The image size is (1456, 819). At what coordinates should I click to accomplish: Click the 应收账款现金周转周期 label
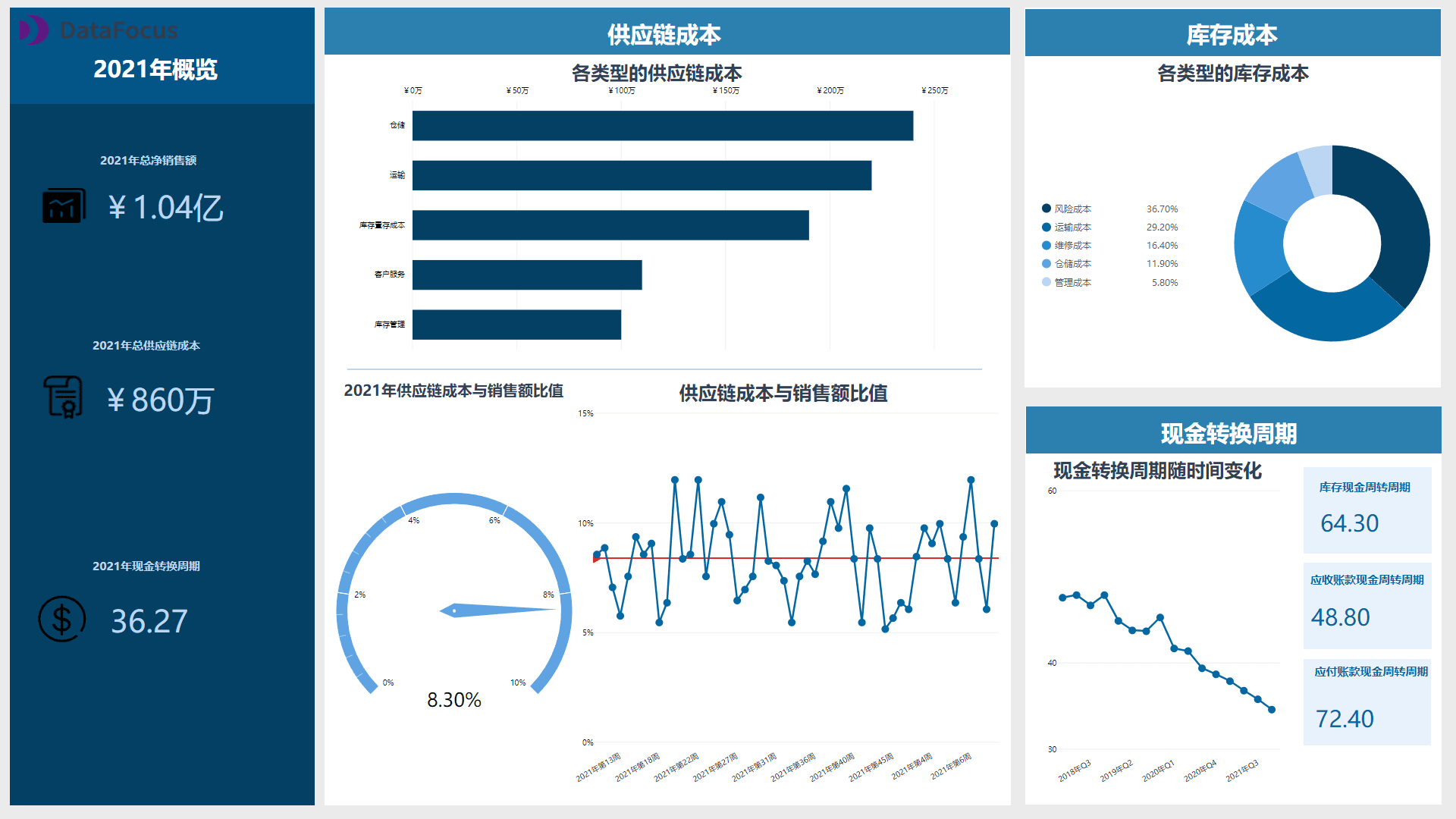(1367, 579)
